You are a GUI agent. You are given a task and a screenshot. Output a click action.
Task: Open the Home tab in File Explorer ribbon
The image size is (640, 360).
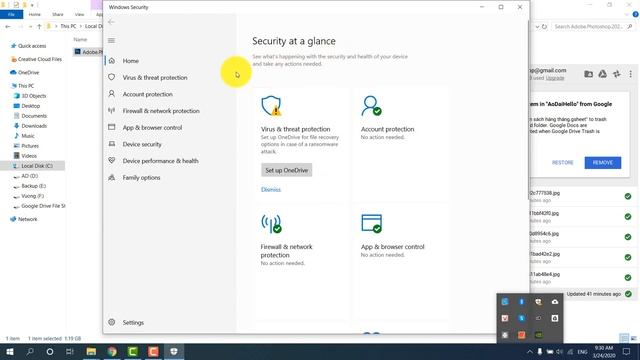coord(35,14)
